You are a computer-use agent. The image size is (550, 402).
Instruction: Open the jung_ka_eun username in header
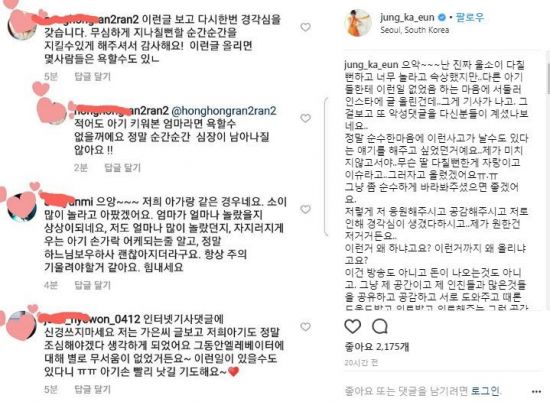407,17
